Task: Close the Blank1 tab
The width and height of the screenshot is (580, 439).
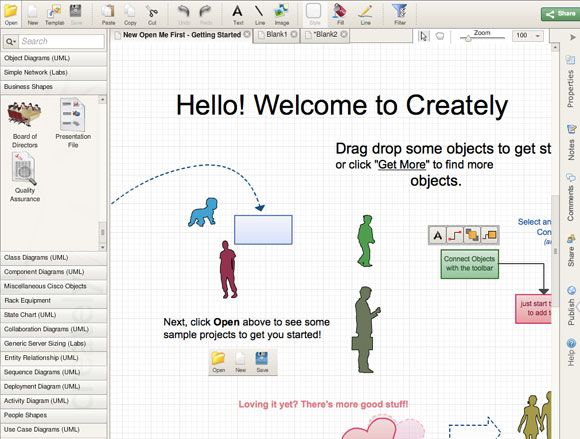Action: [294, 34]
